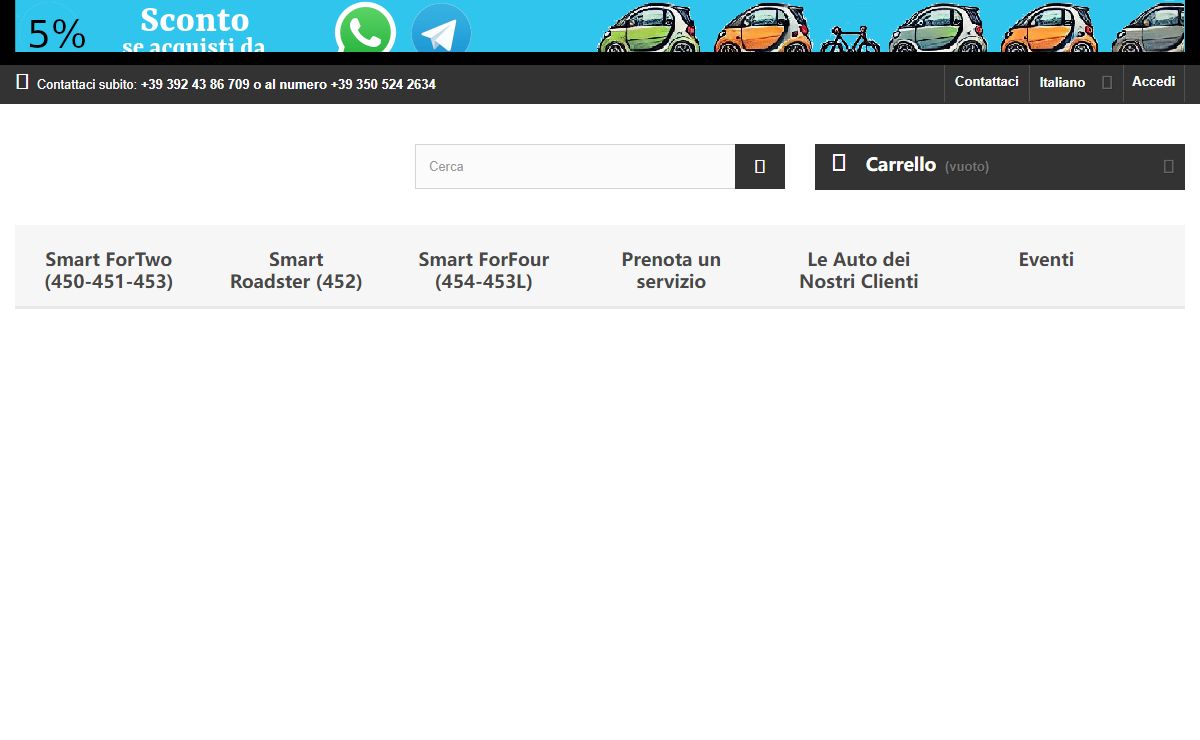Open Prenota un servizio page
The height and width of the screenshot is (740, 1200).
[671, 270]
